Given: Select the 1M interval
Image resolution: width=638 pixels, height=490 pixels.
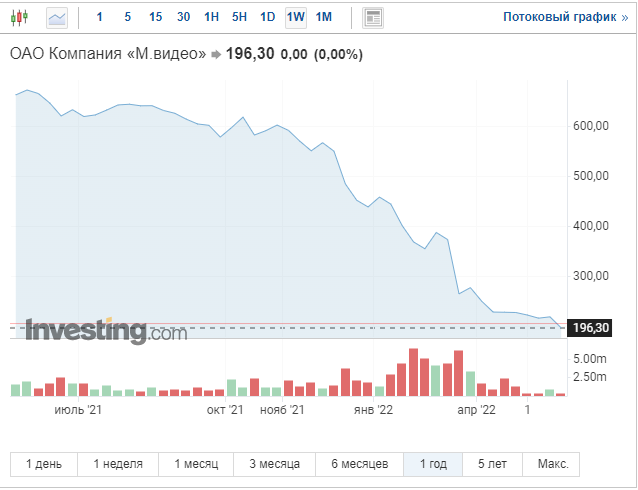Looking at the screenshot, I should coord(324,17).
